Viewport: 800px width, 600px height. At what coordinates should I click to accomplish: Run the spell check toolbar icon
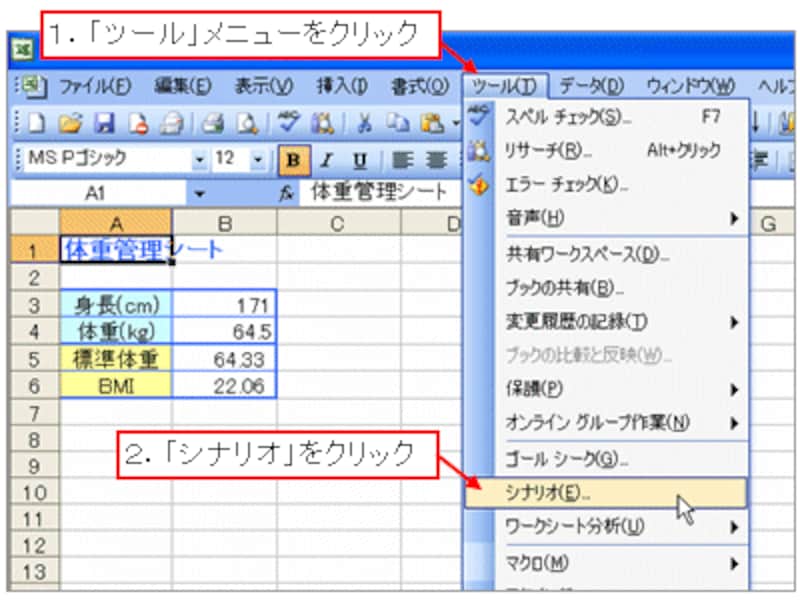coord(288,123)
